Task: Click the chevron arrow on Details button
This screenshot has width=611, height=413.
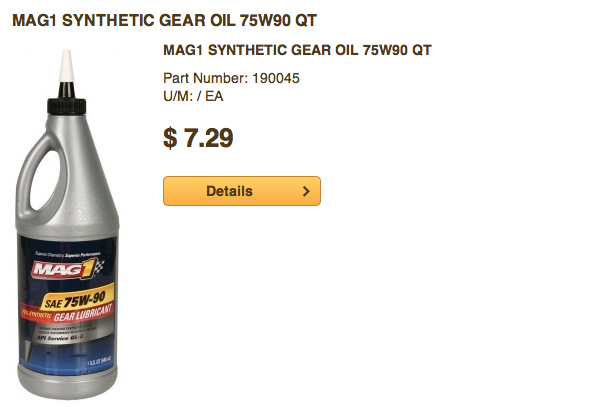Action: pyautogui.click(x=306, y=191)
